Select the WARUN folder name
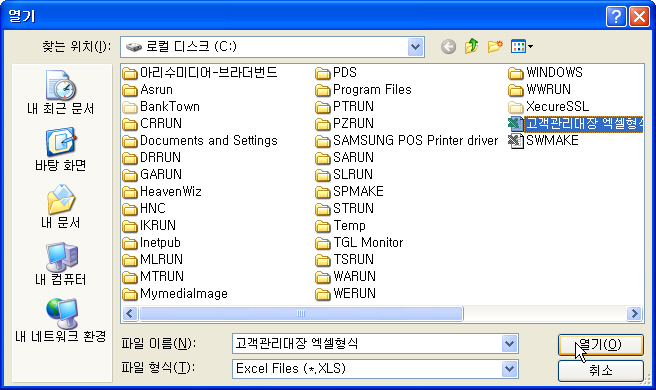 [x=355, y=277]
